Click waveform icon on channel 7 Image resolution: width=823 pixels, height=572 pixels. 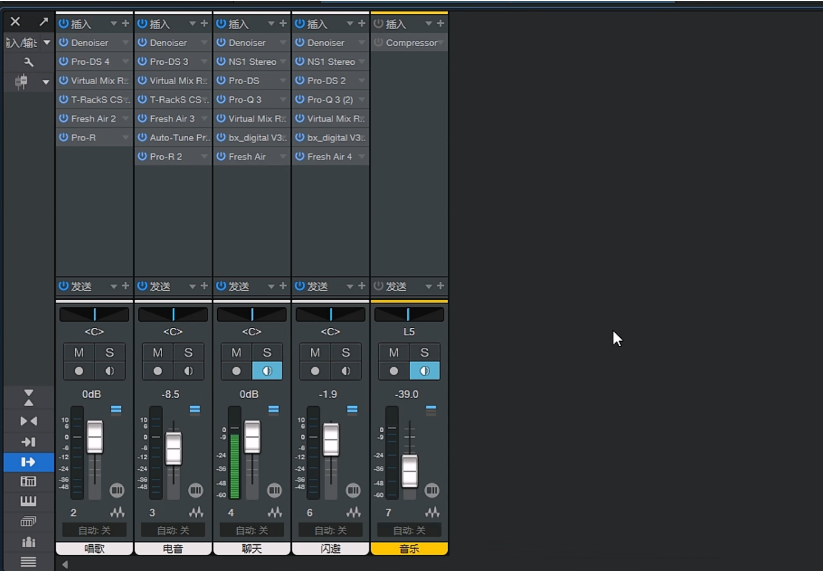coord(432,513)
